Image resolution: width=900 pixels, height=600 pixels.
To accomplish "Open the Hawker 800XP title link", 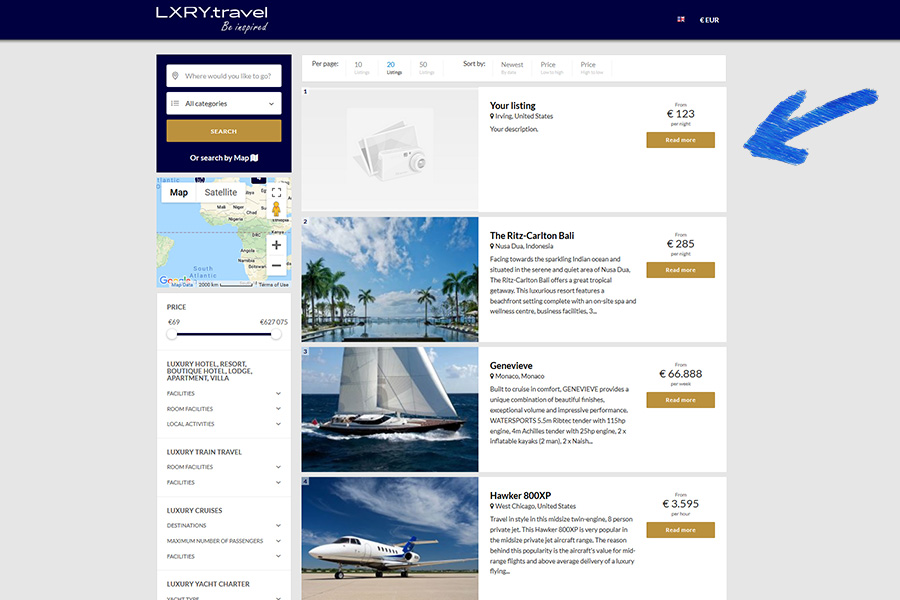I will pos(520,496).
